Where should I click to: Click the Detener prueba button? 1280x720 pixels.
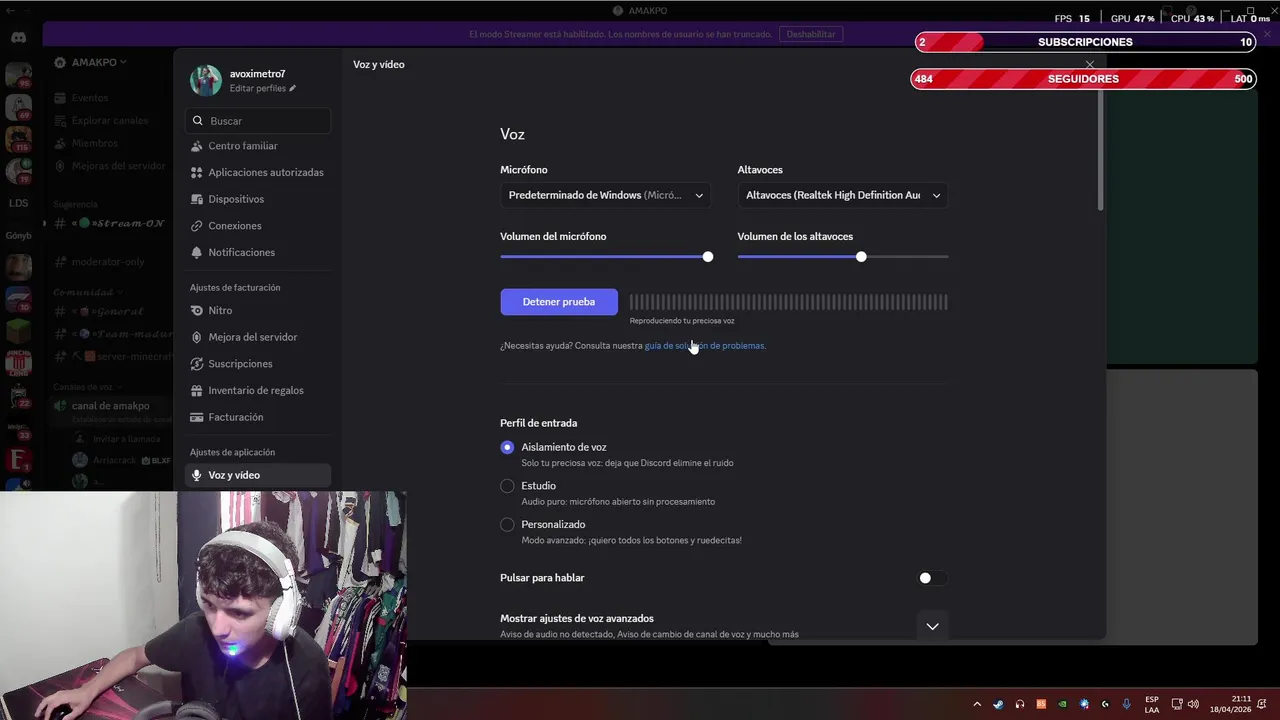coord(559,302)
